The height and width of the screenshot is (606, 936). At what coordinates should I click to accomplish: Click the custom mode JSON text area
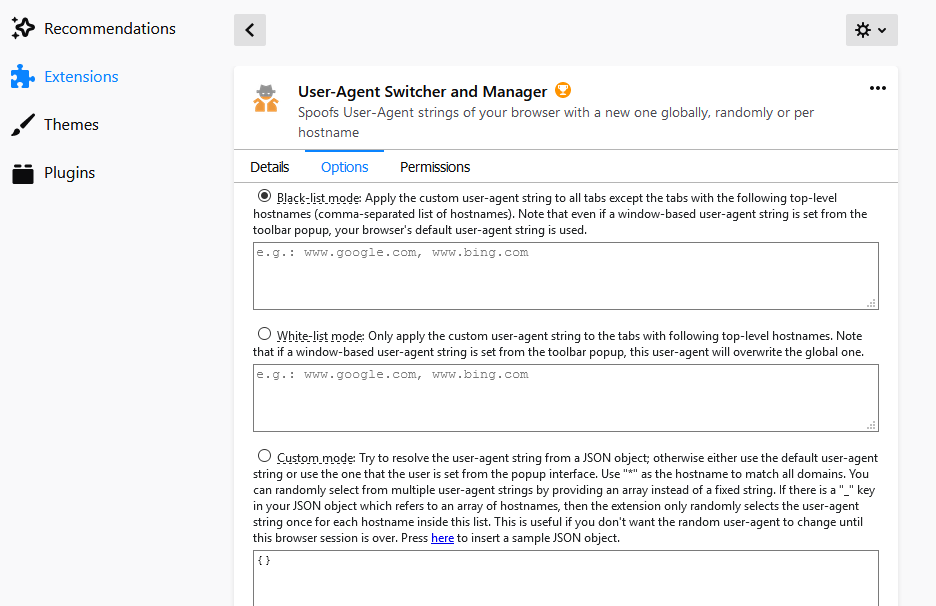[x=566, y=578]
